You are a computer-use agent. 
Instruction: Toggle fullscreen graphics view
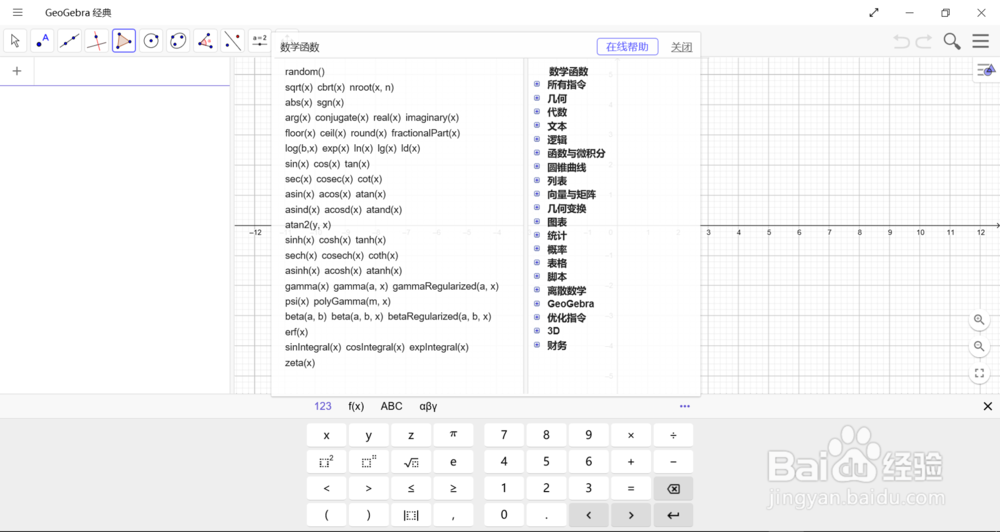tap(979, 373)
